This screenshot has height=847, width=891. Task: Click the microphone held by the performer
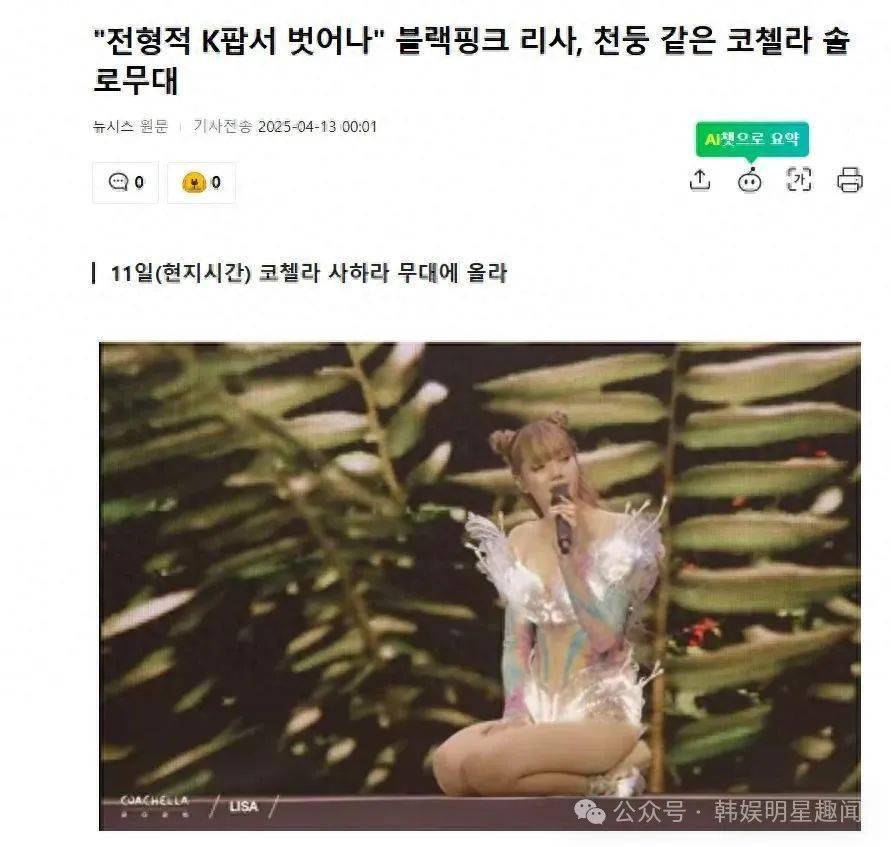561,518
